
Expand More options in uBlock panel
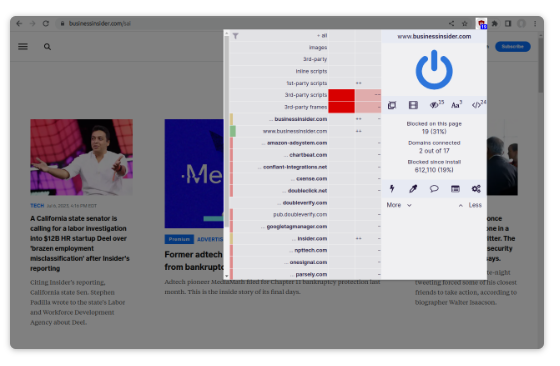pyautogui.click(x=399, y=205)
